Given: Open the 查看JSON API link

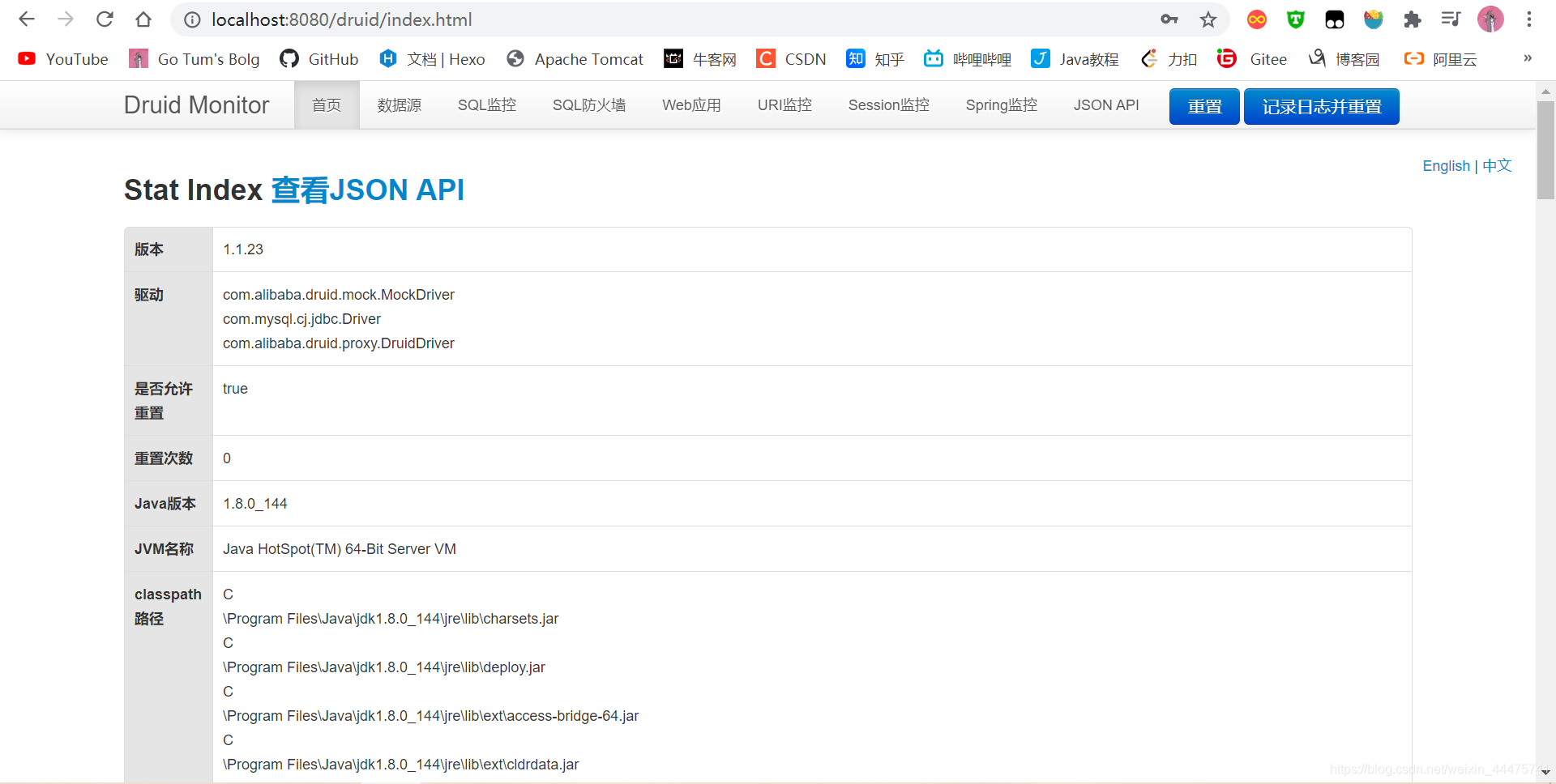Looking at the screenshot, I should click(x=367, y=190).
